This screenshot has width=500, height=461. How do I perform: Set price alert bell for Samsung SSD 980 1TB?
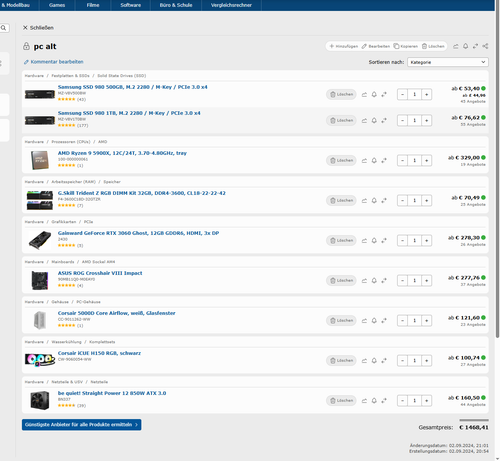click(x=374, y=121)
